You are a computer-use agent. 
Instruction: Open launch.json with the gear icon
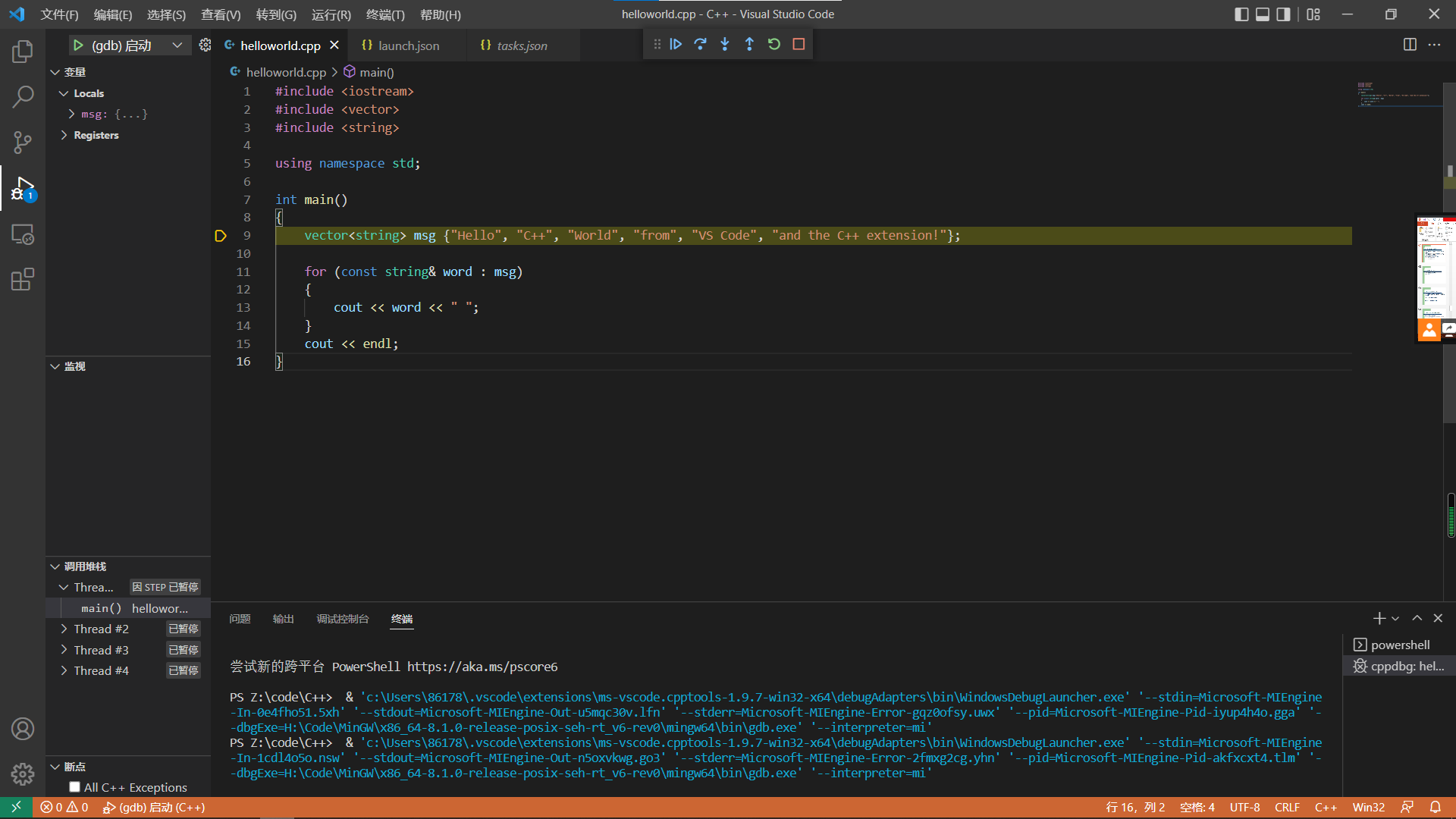point(205,45)
